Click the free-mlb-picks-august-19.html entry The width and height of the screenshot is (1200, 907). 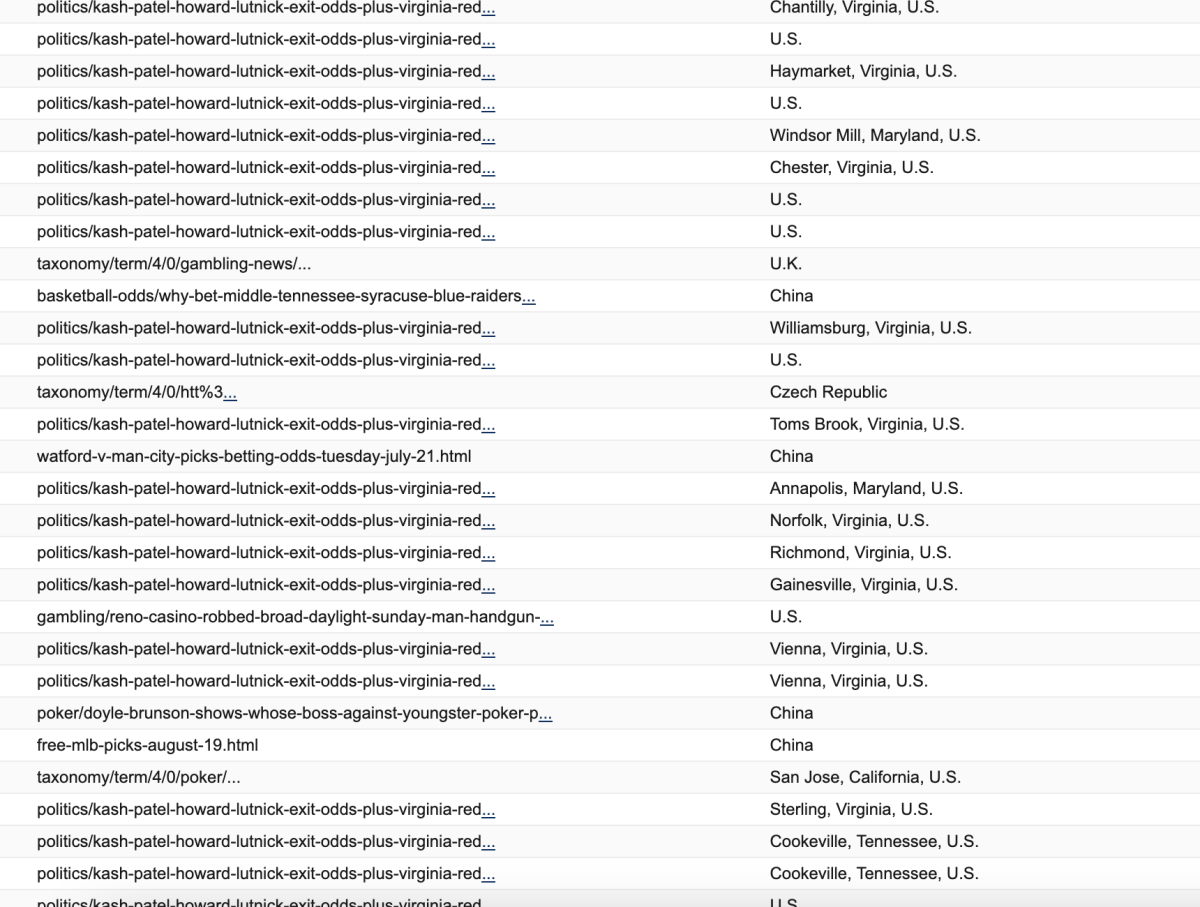(147, 746)
